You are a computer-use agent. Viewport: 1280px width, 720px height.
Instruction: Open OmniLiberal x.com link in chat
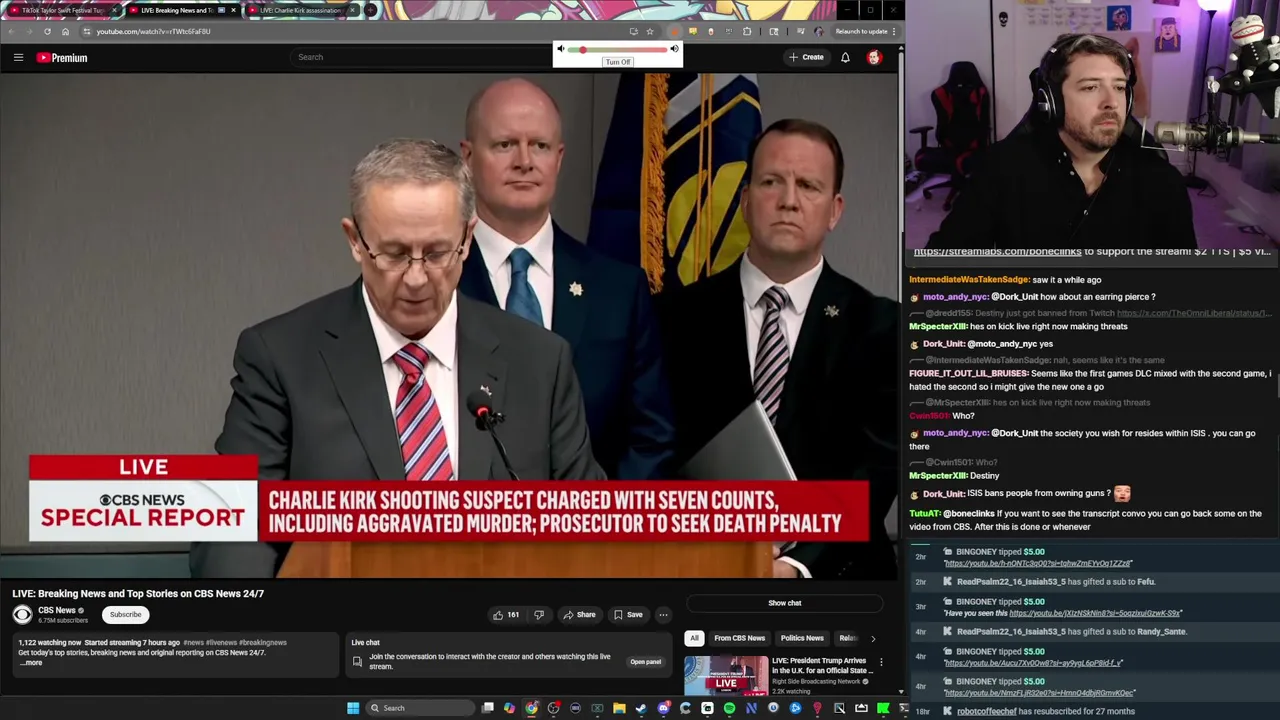click(1193, 313)
